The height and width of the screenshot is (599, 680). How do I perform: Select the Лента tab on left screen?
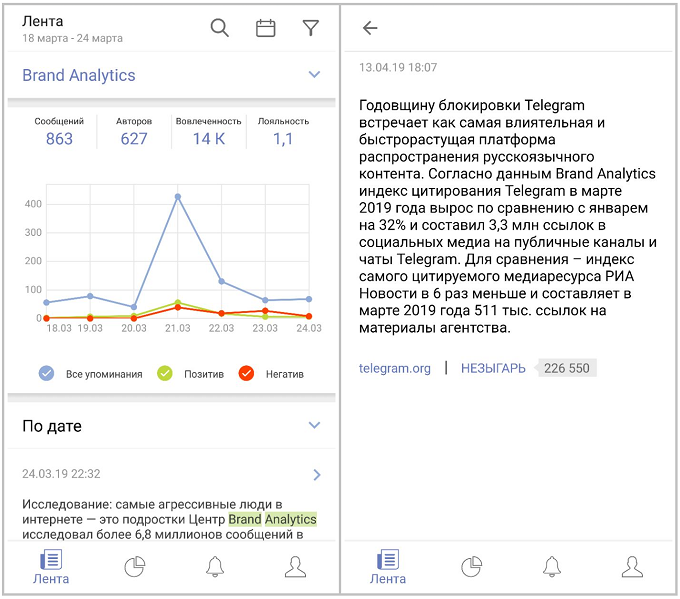(51, 567)
